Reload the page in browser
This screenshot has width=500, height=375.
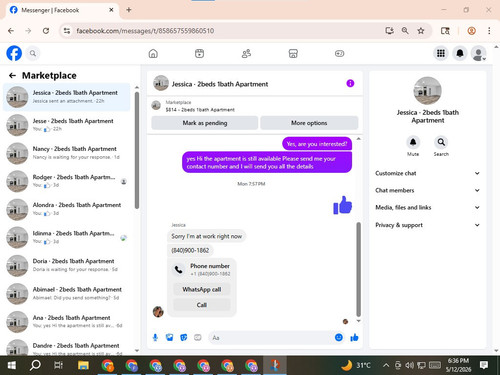(x=46, y=31)
